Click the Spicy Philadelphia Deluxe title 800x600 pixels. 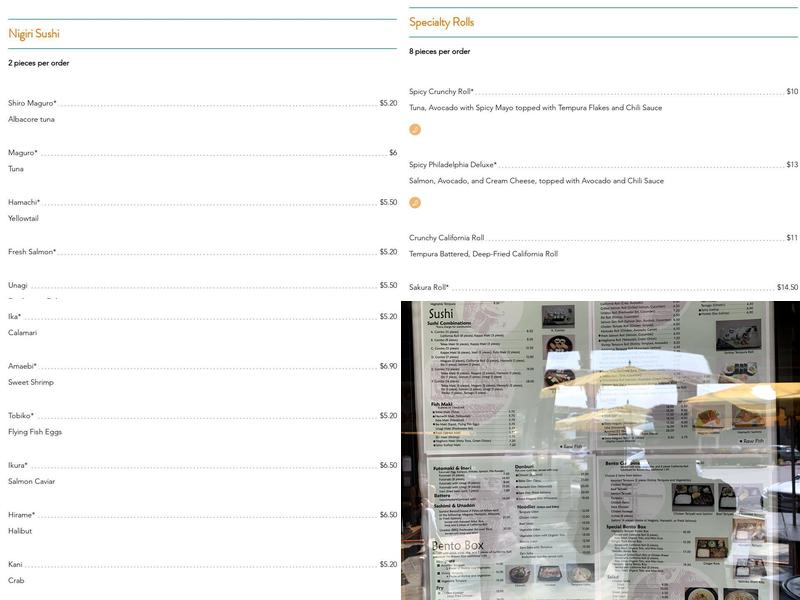pos(453,165)
